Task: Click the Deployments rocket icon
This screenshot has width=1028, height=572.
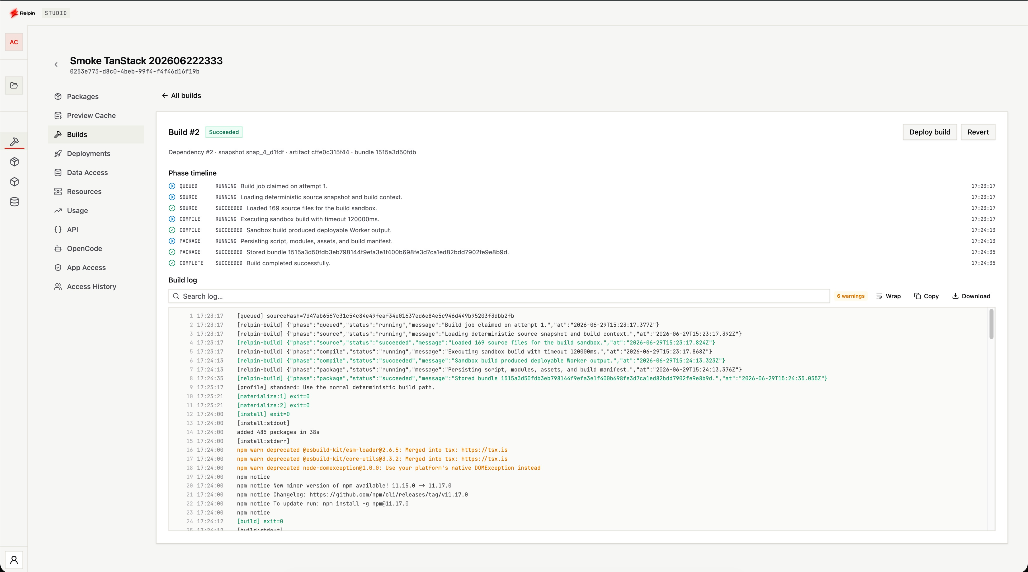Action: tap(58, 153)
